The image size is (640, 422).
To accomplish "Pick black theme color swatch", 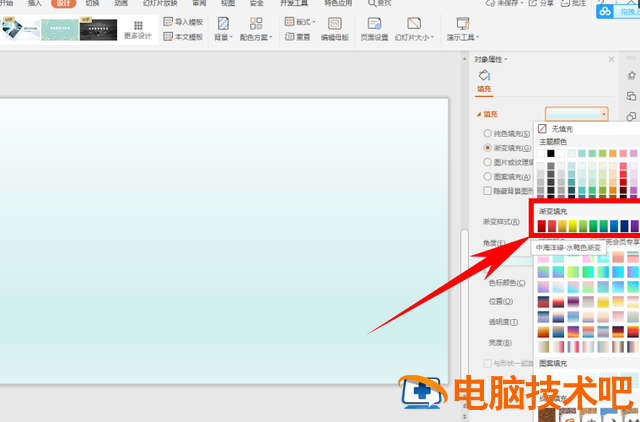I will (551, 153).
